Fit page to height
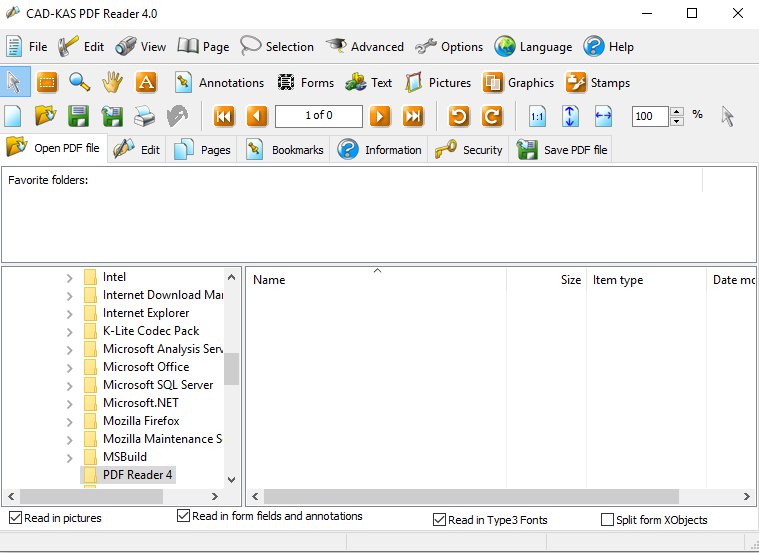This screenshot has height=553, width=759. (570, 116)
